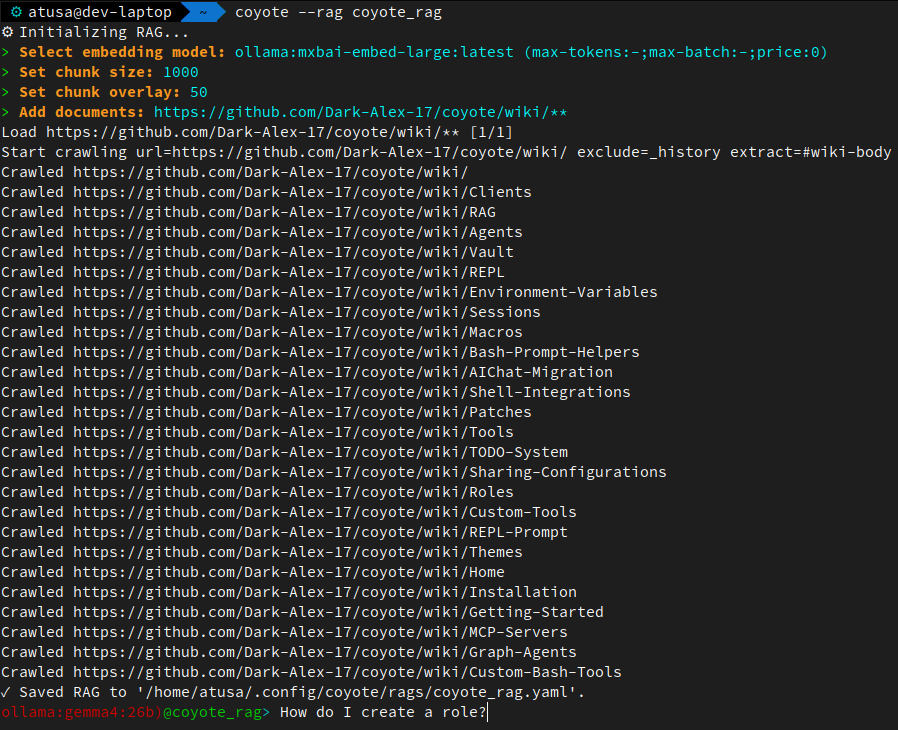Click the 'Set chunk size:' label
The height and width of the screenshot is (730, 898).
click(86, 72)
